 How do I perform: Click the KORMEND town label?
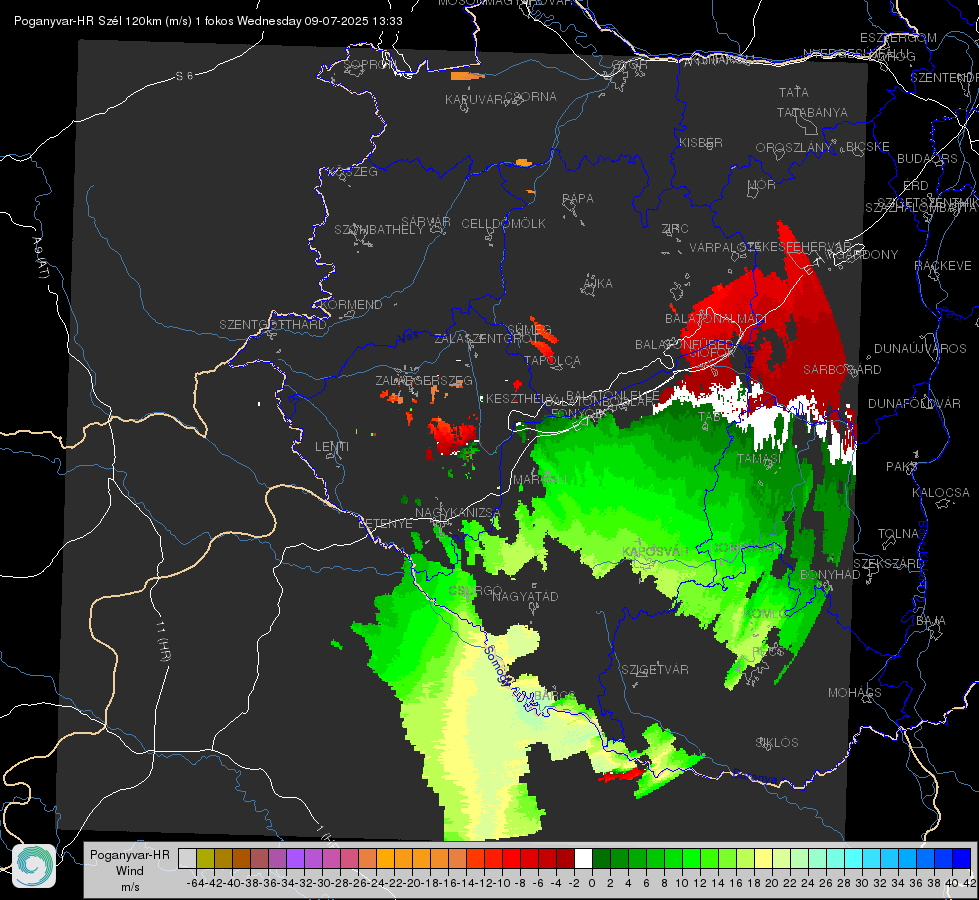click(x=350, y=304)
